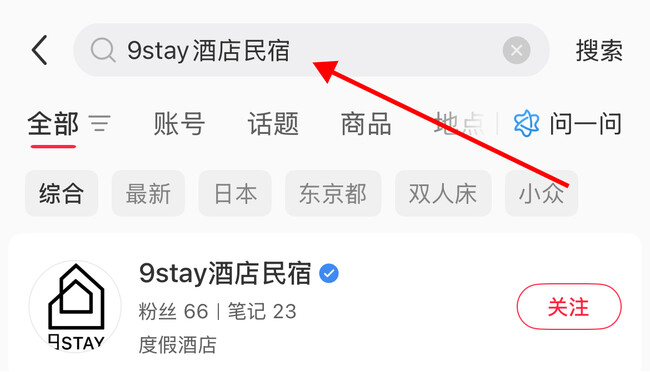Switch to the 话题 tab
650x372 pixels.
273,124
